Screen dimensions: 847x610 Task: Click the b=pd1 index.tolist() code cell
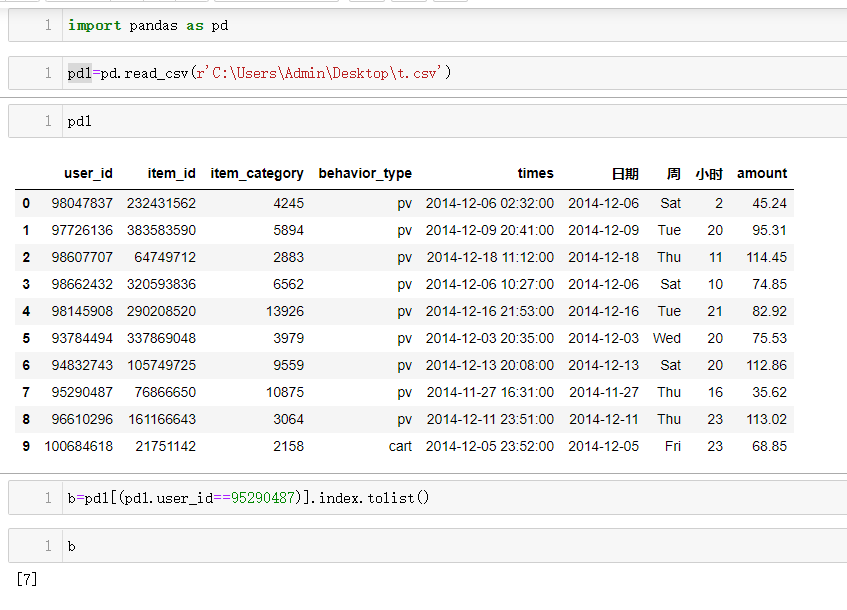point(428,498)
